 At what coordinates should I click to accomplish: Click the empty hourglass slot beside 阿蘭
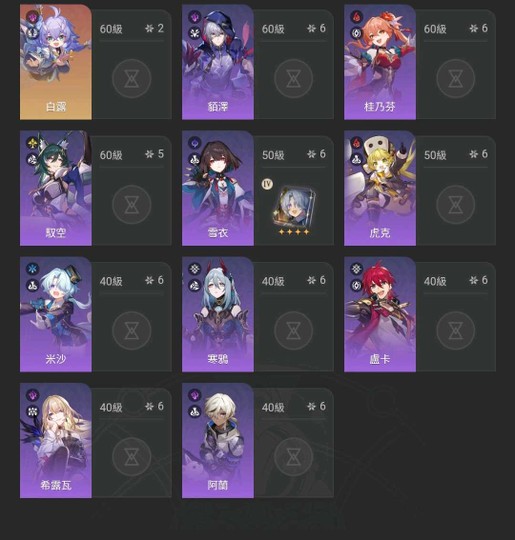[293, 457]
